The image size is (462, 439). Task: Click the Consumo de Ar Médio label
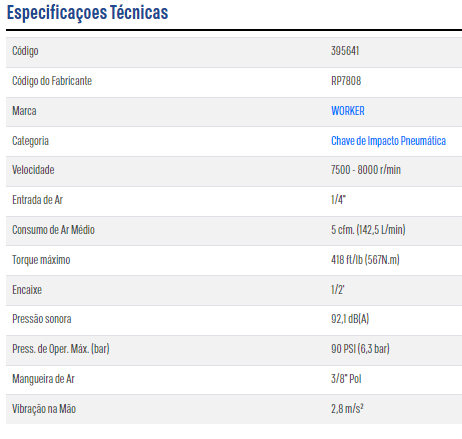[53, 230]
